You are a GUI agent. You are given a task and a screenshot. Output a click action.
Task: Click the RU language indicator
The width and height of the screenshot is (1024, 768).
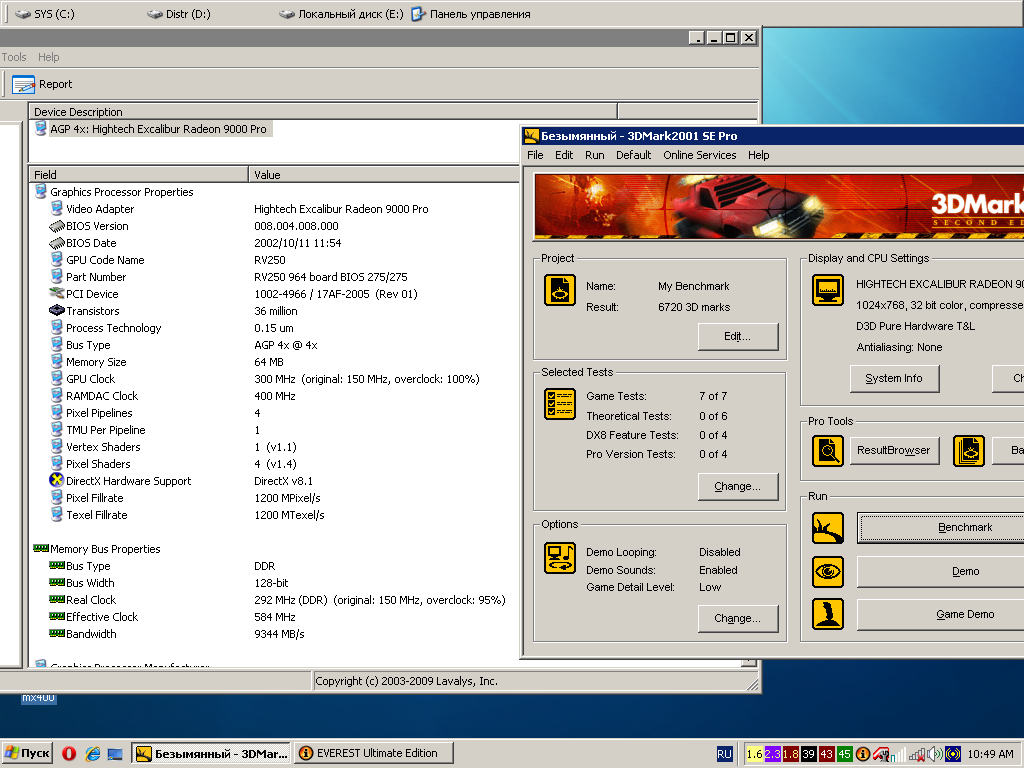click(x=724, y=754)
